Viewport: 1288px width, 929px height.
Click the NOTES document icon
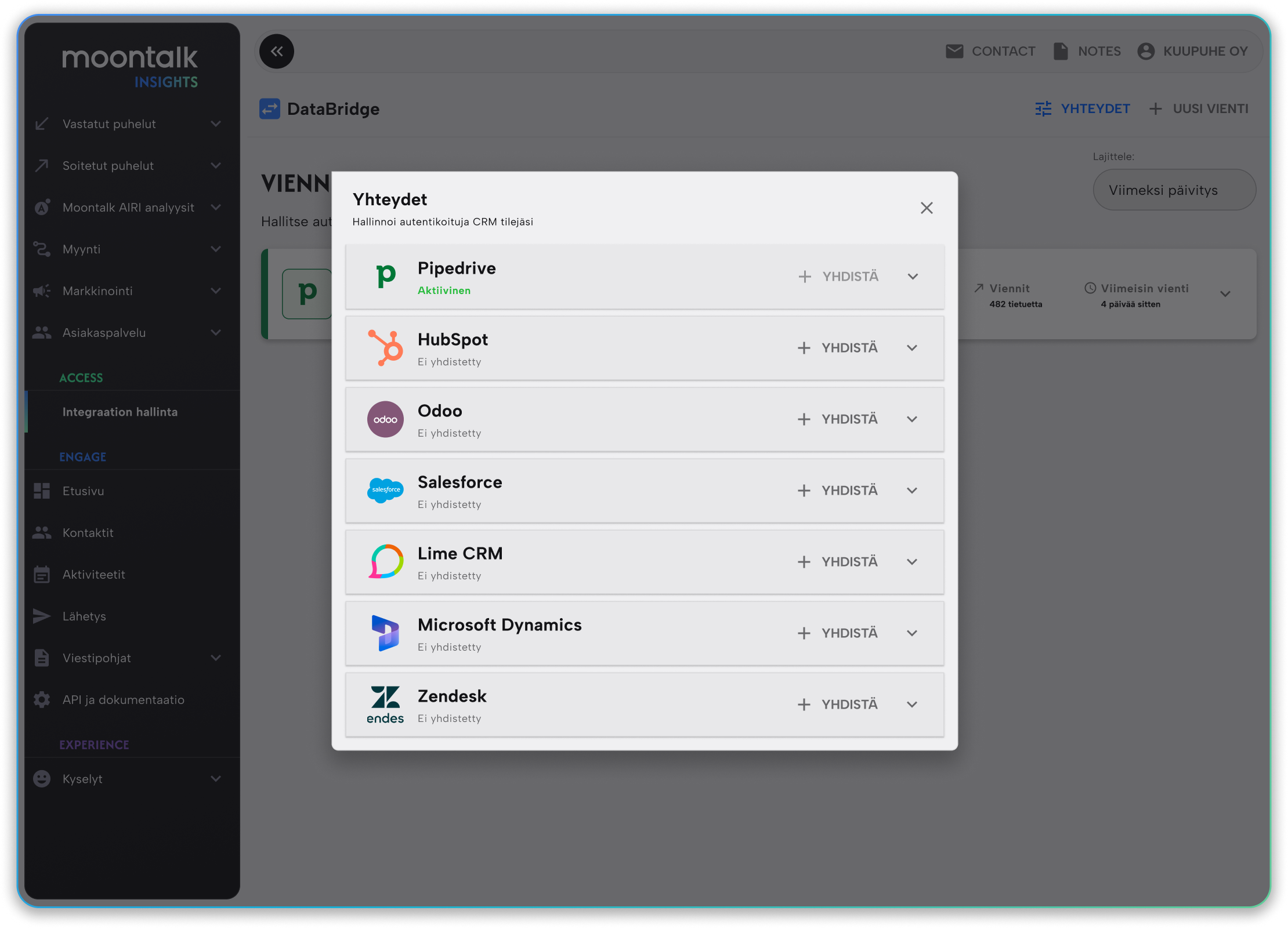[1061, 51]
